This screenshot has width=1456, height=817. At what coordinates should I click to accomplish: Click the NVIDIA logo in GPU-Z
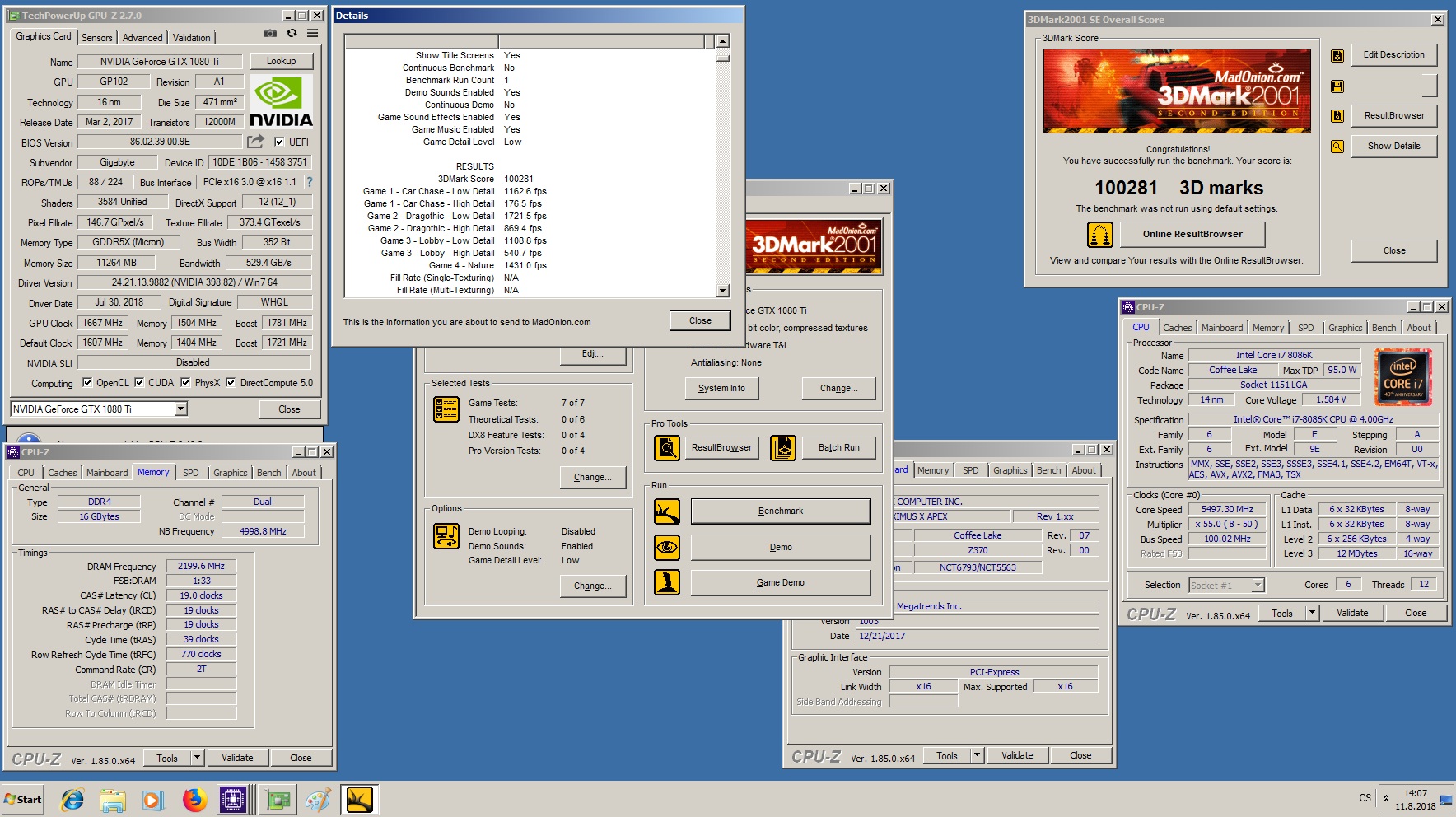[281, 101]
